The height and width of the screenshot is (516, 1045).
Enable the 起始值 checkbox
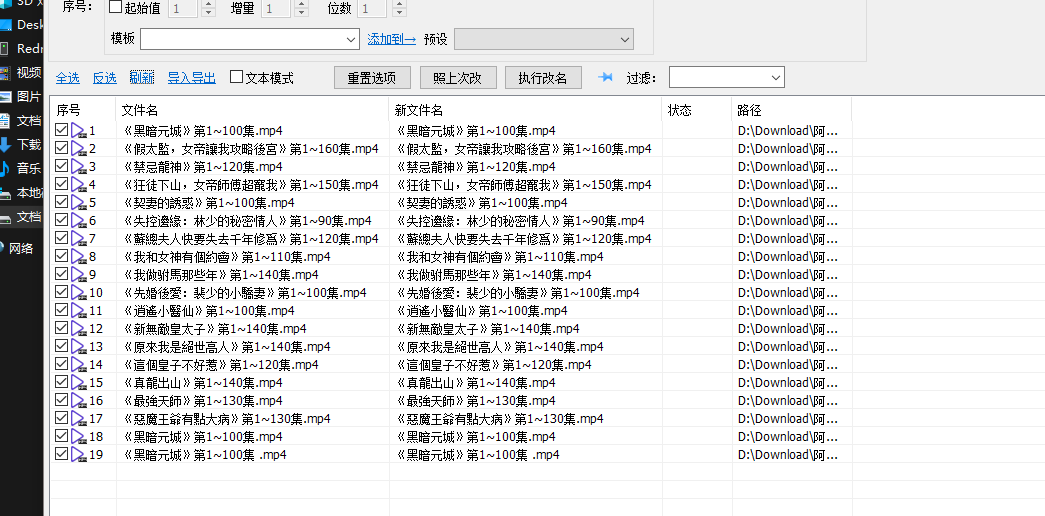click(115, 8)
